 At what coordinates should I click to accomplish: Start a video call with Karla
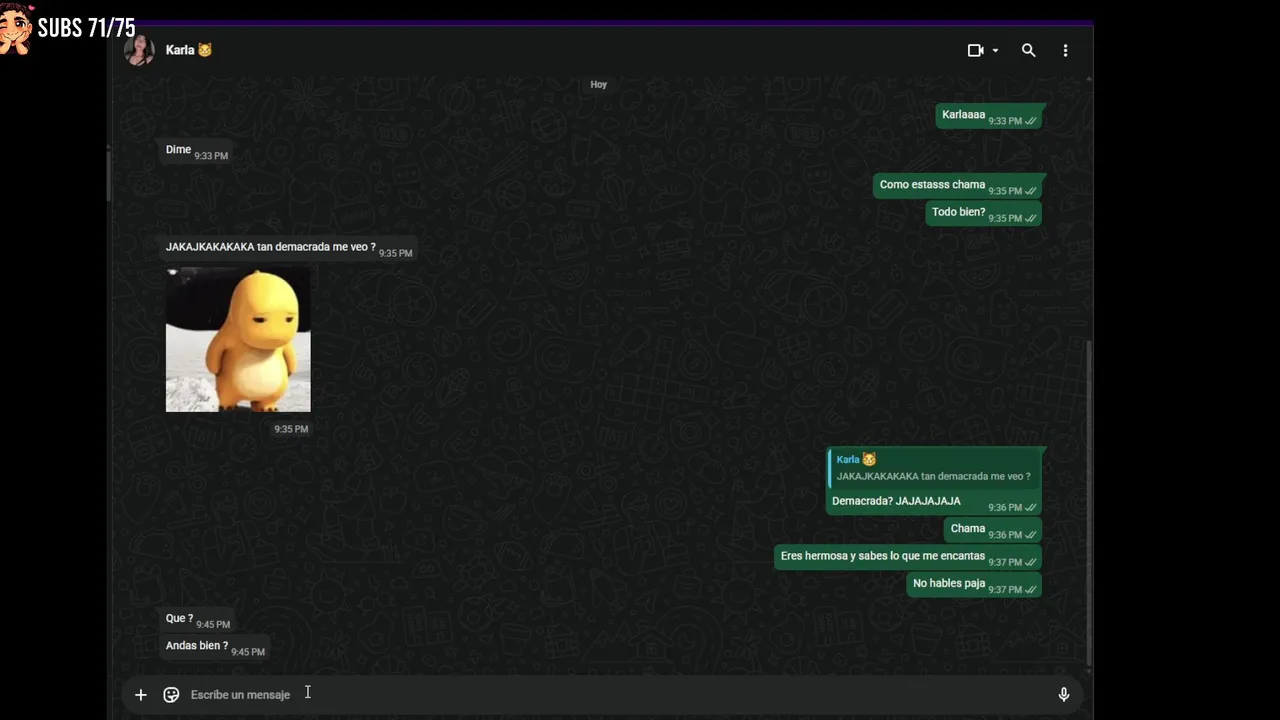(975, 50)
